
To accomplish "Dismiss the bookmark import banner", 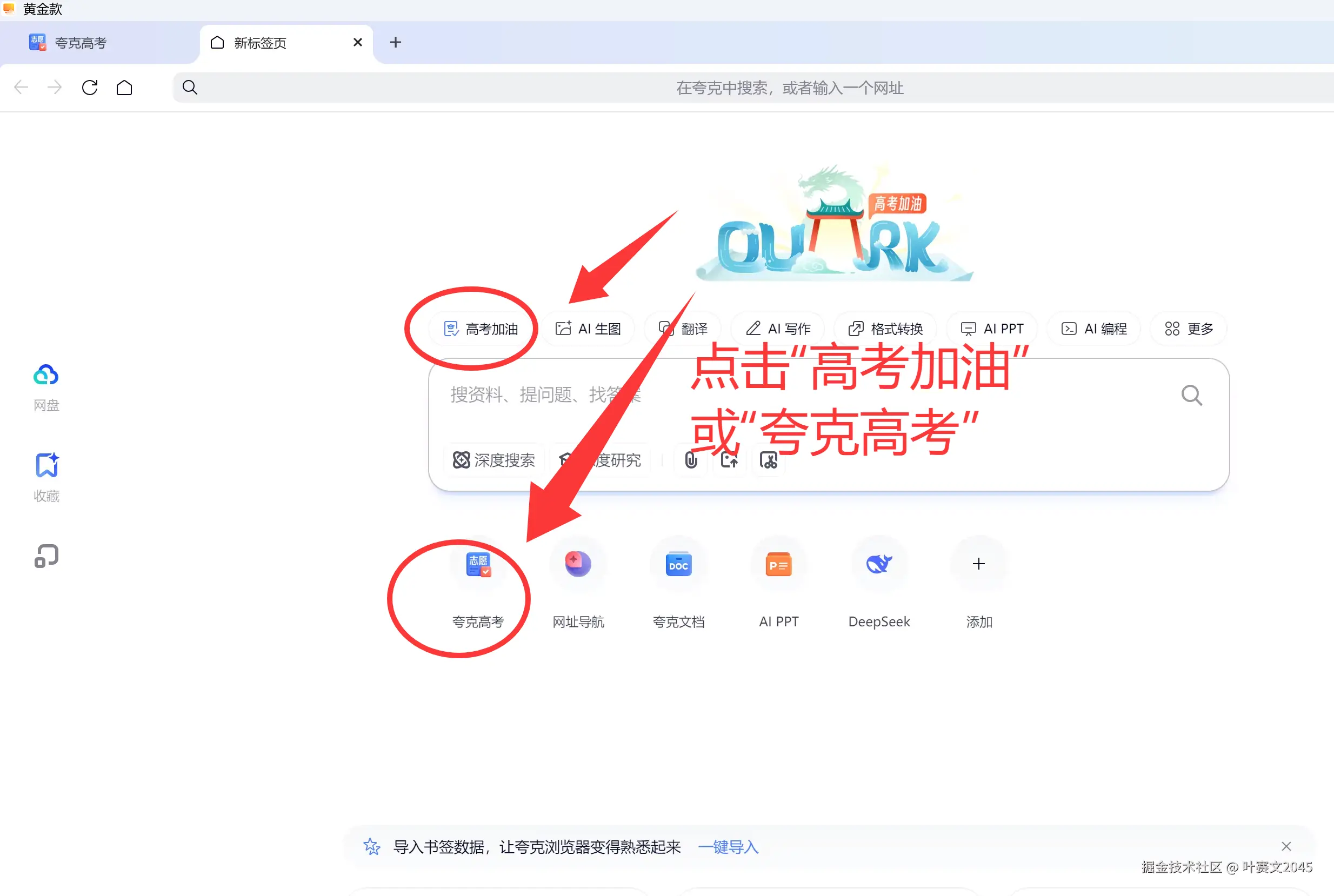I will (x=1286, y=846).
